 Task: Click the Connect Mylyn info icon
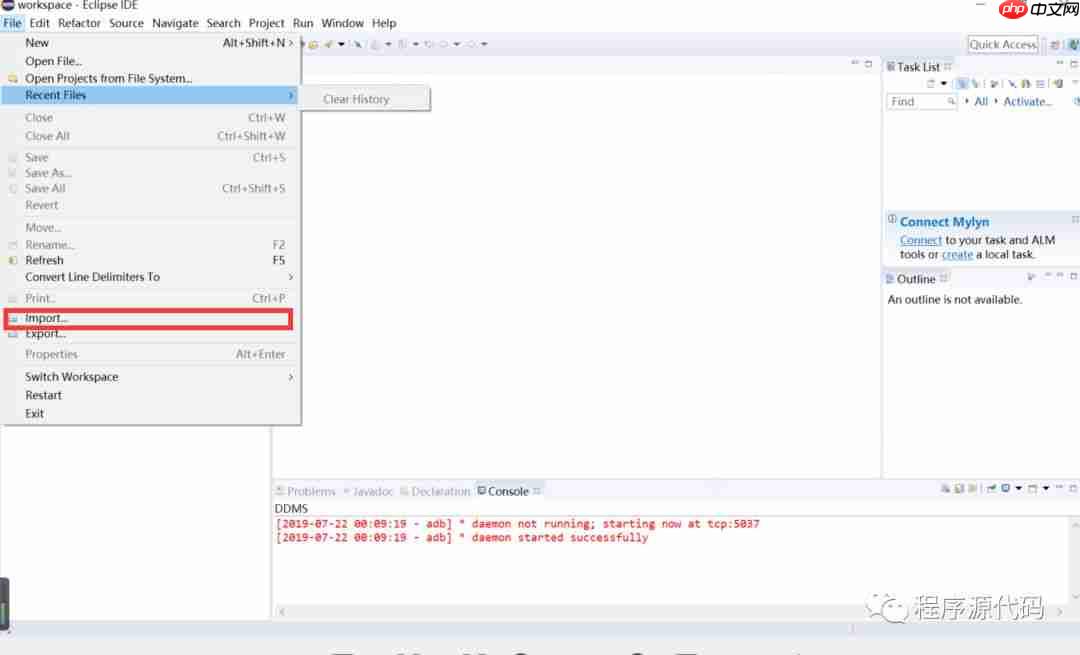(x=892, y=219)
